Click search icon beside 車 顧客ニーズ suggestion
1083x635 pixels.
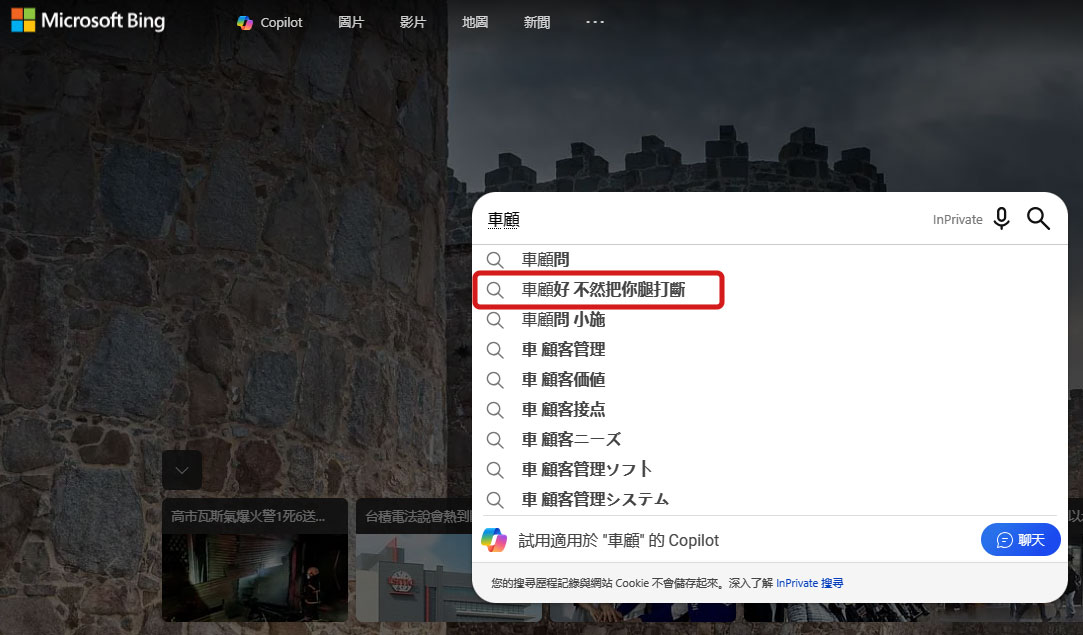click(495, 439)
